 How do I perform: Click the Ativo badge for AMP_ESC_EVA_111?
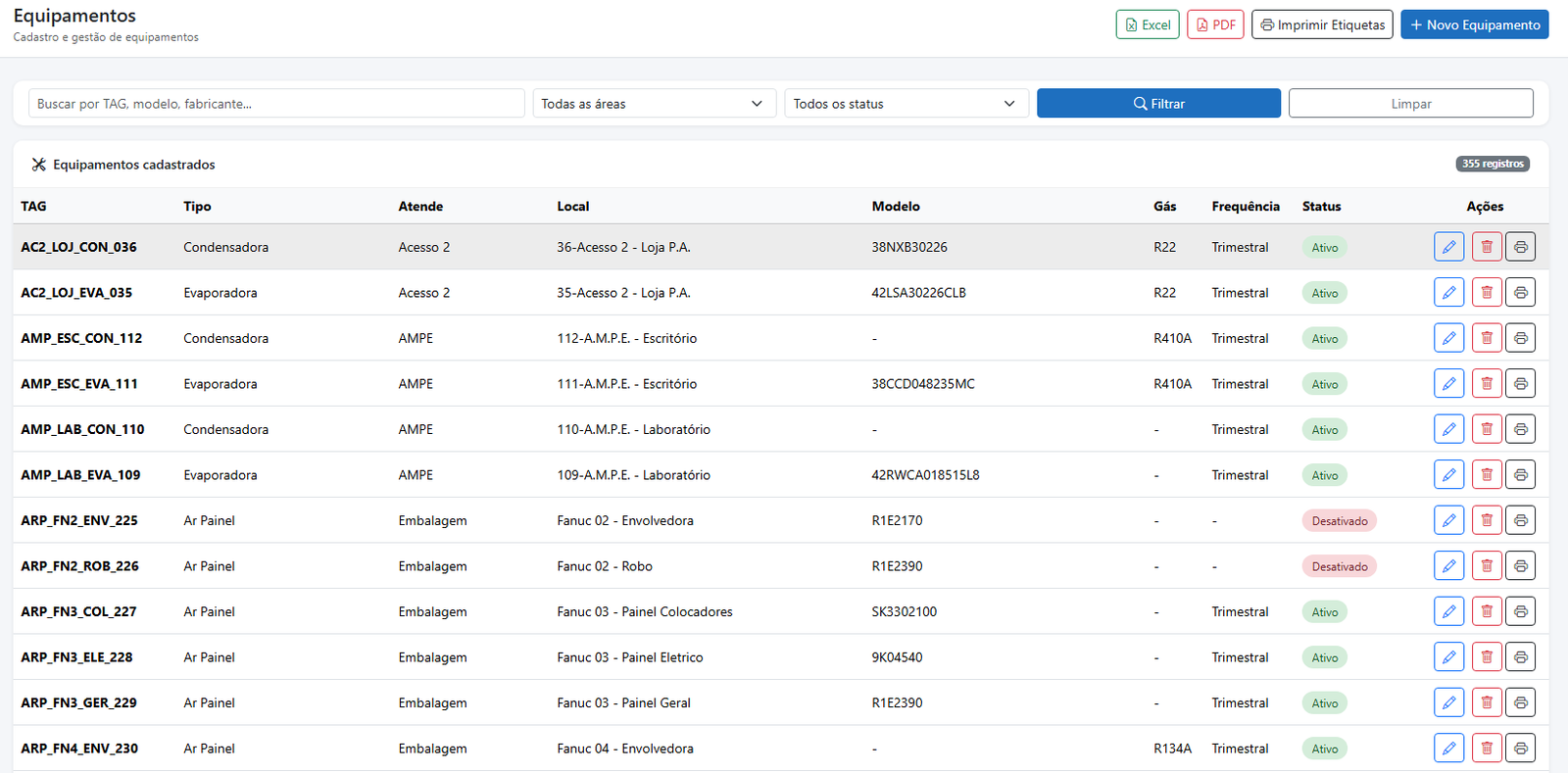click(x=1325, y=384)
